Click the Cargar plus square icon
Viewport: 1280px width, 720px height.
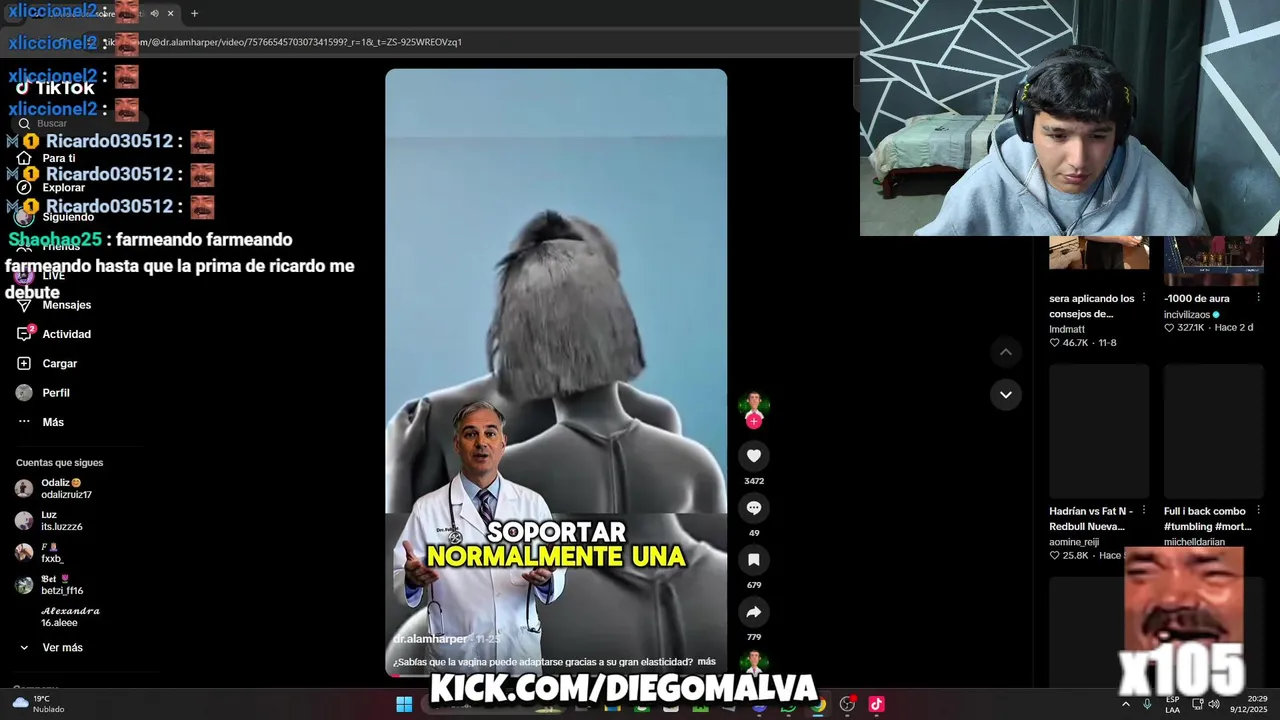[24, 363]
